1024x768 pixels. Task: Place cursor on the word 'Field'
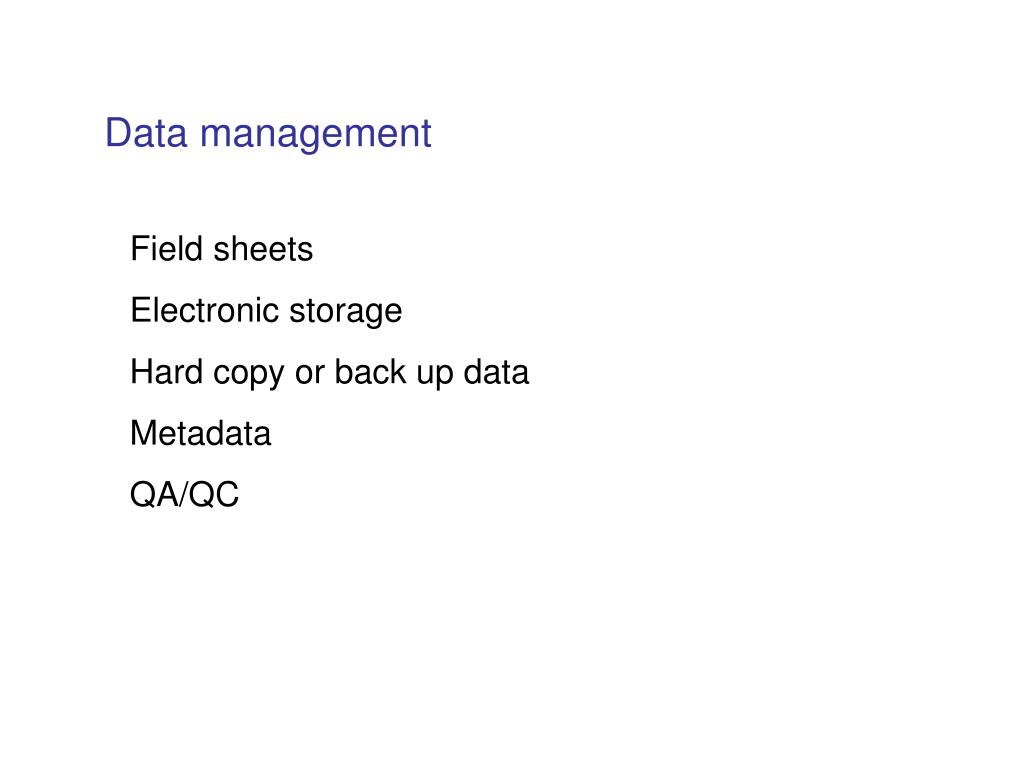point(167,249)
